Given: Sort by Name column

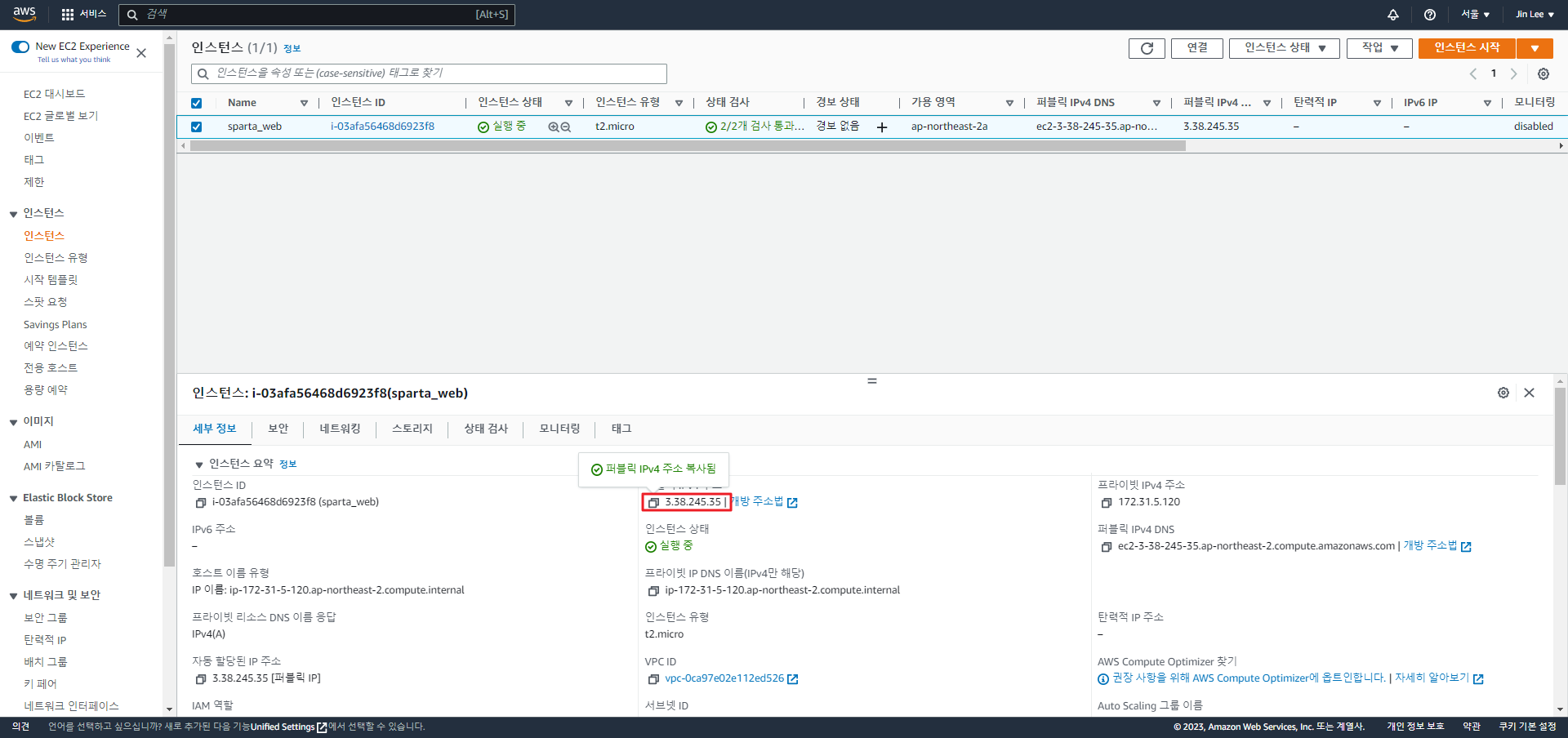Looking at the screenshot, I should click(304, 103).
